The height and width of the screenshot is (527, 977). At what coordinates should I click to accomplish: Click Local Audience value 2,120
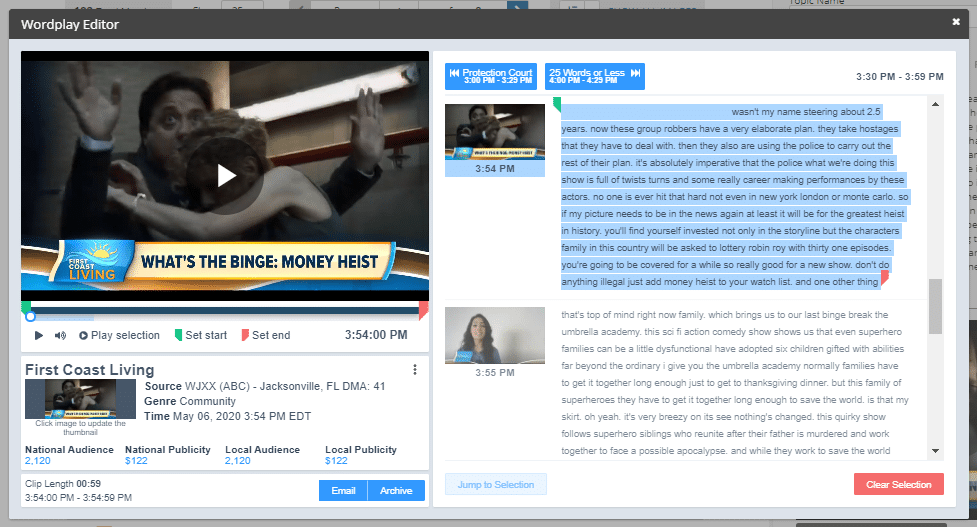coord(237,461)
